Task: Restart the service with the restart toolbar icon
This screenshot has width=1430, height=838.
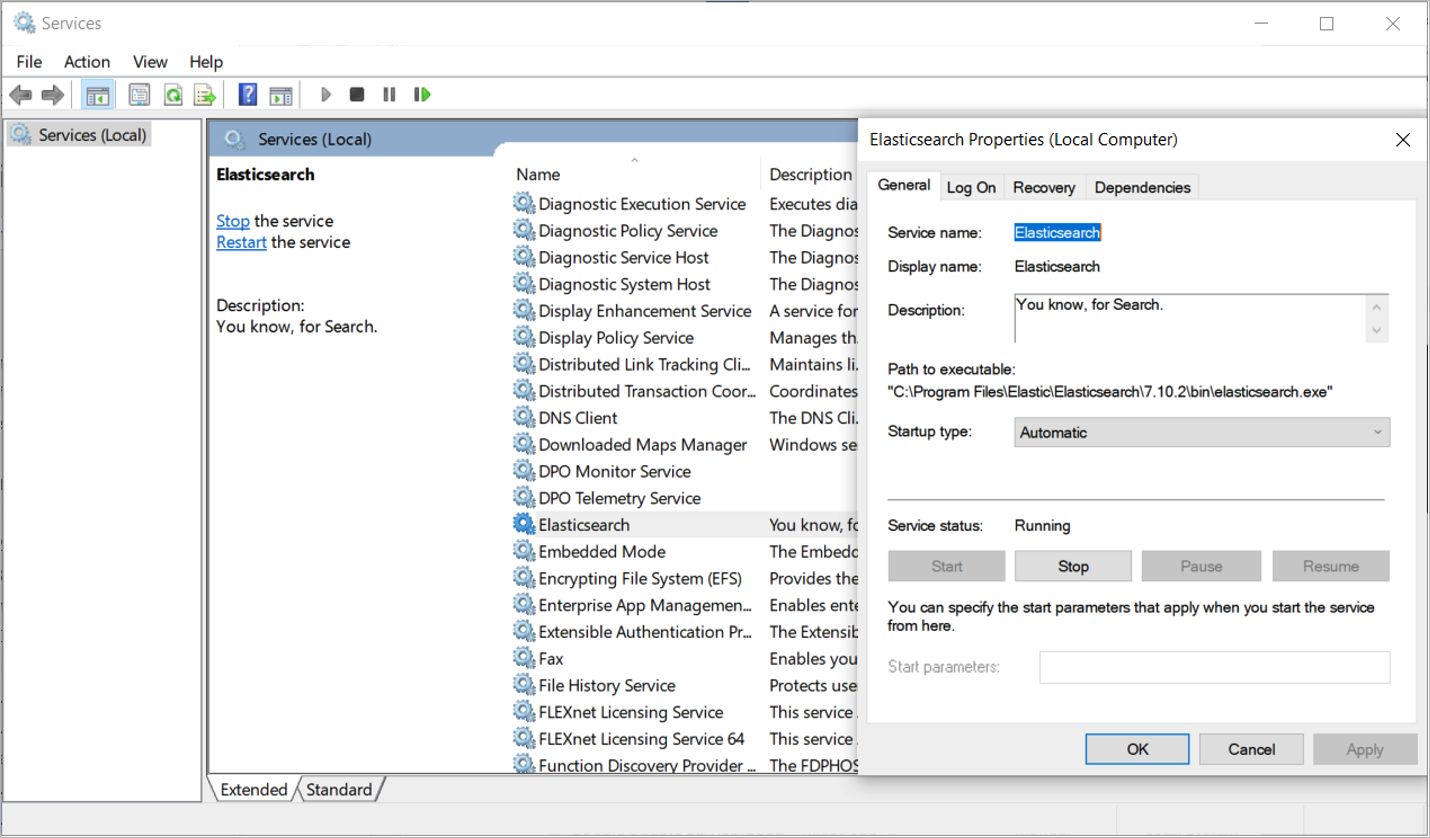Action: click(x=421, y=94)
